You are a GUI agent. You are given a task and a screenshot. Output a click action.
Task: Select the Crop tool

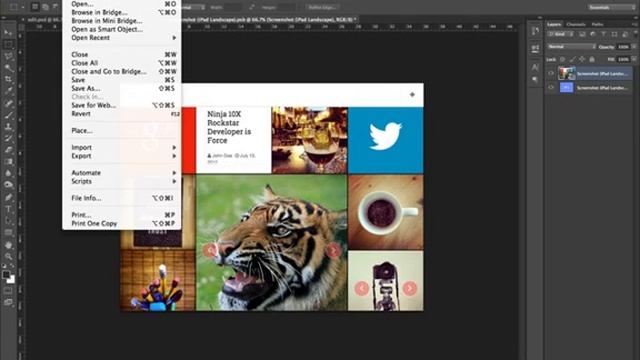[x=9, y=79]
